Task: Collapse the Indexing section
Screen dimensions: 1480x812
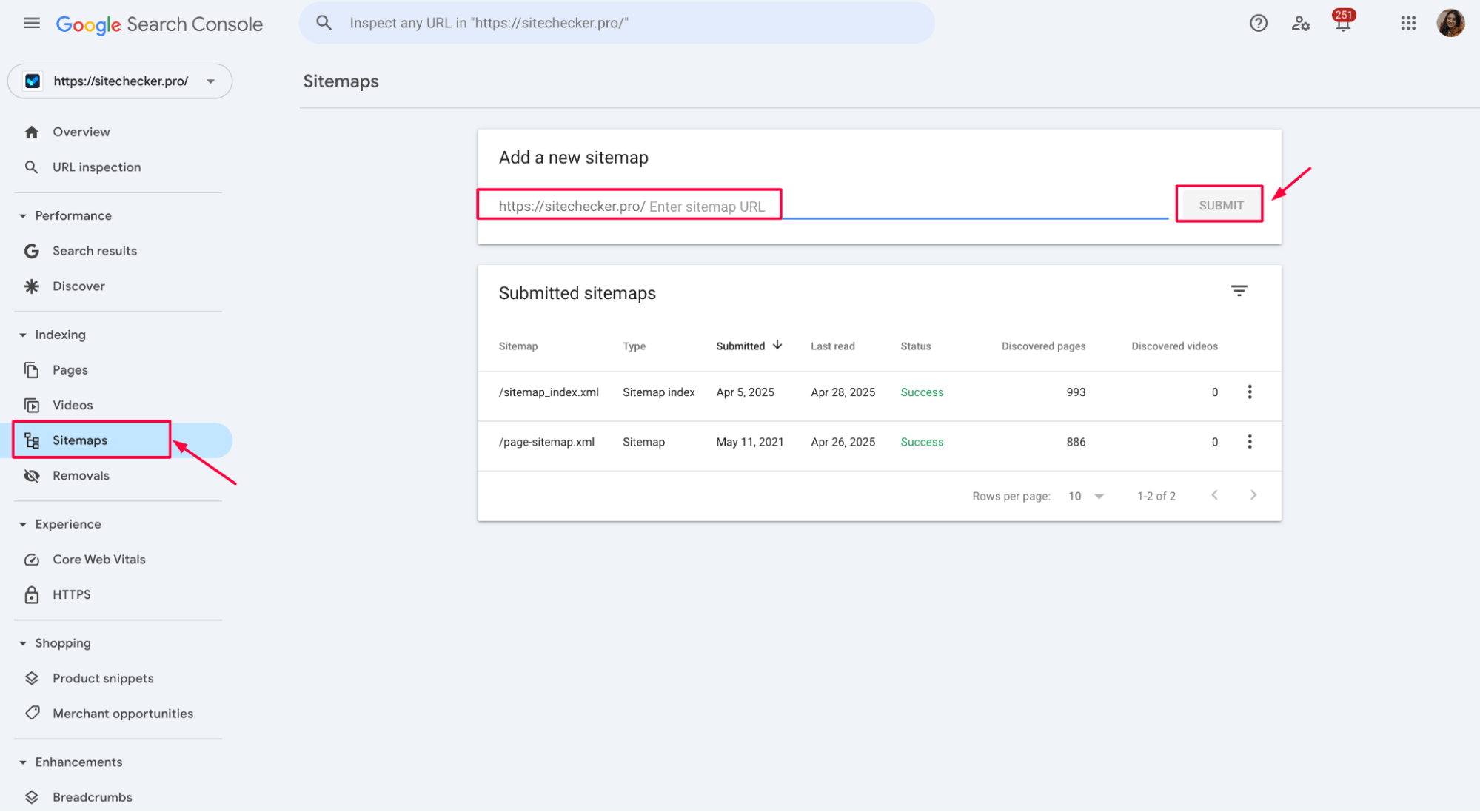Action: click(23, 335)
